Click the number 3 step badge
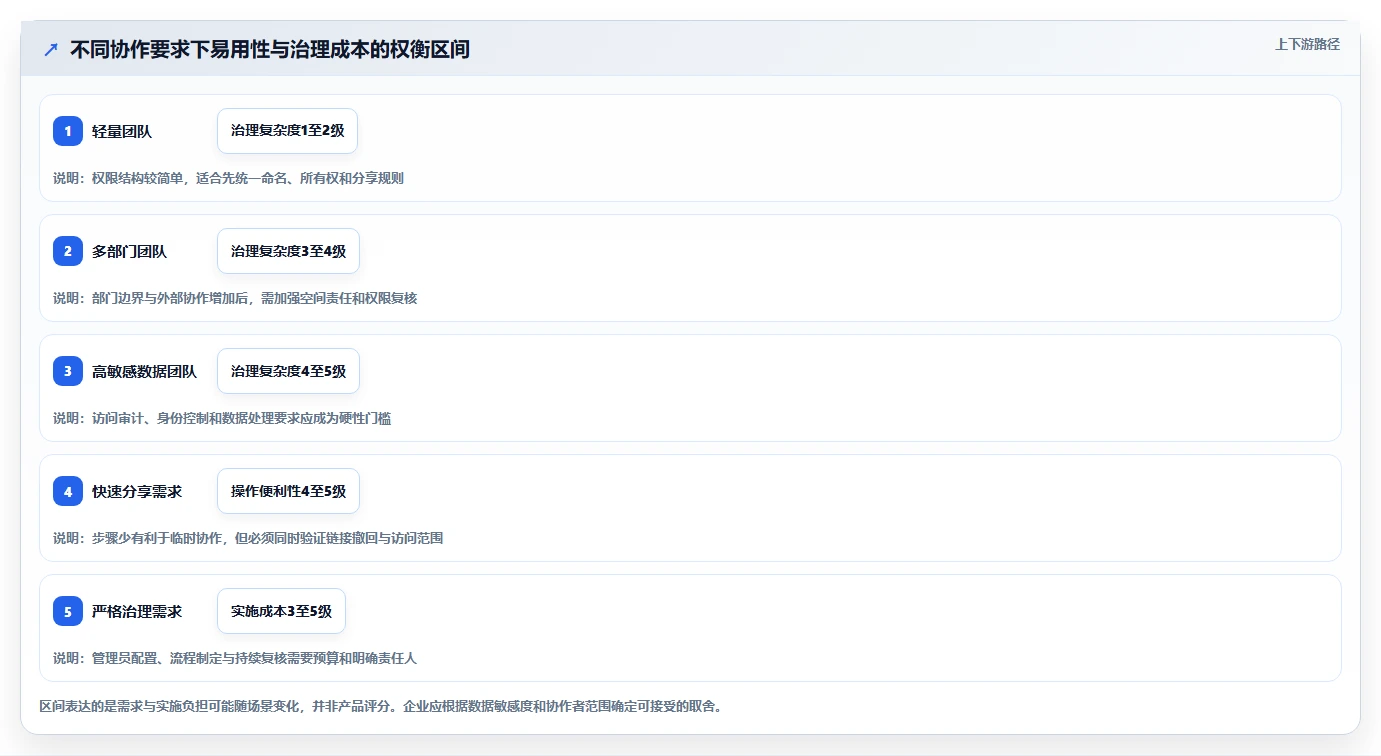1381x756 pixels. click(68, 371)
